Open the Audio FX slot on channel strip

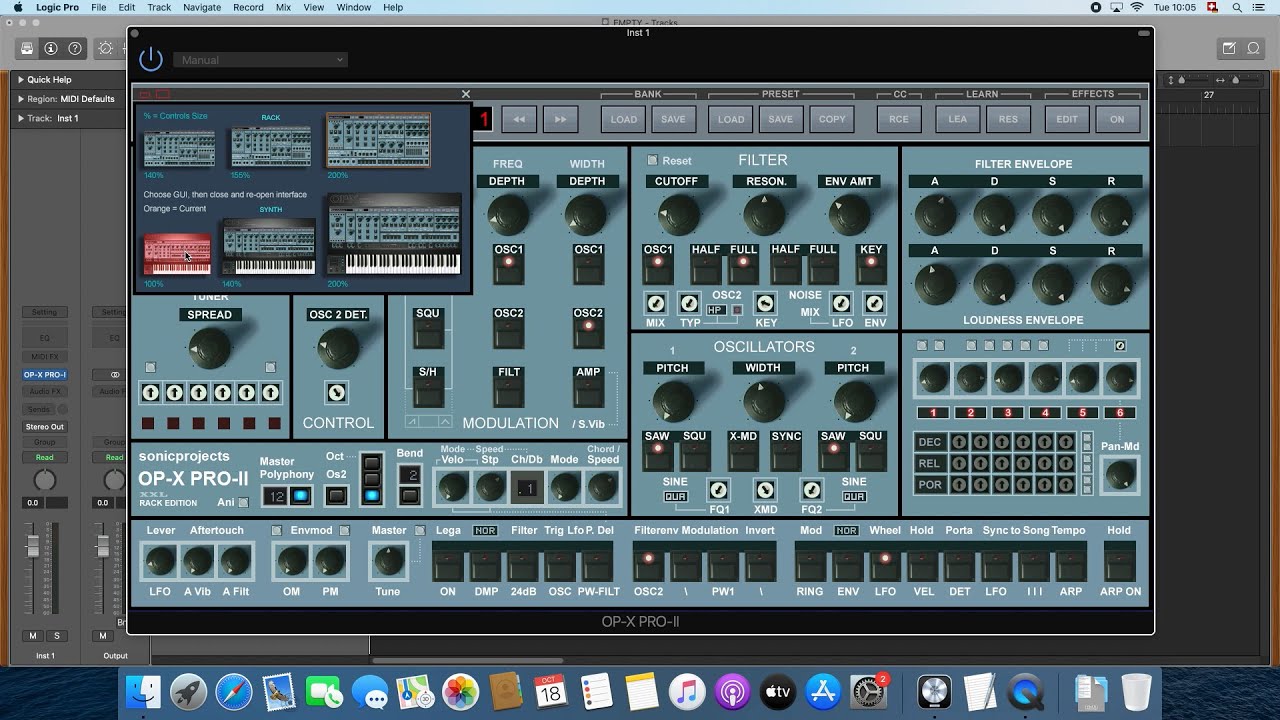pyautogui.click(x=44, y=392)
